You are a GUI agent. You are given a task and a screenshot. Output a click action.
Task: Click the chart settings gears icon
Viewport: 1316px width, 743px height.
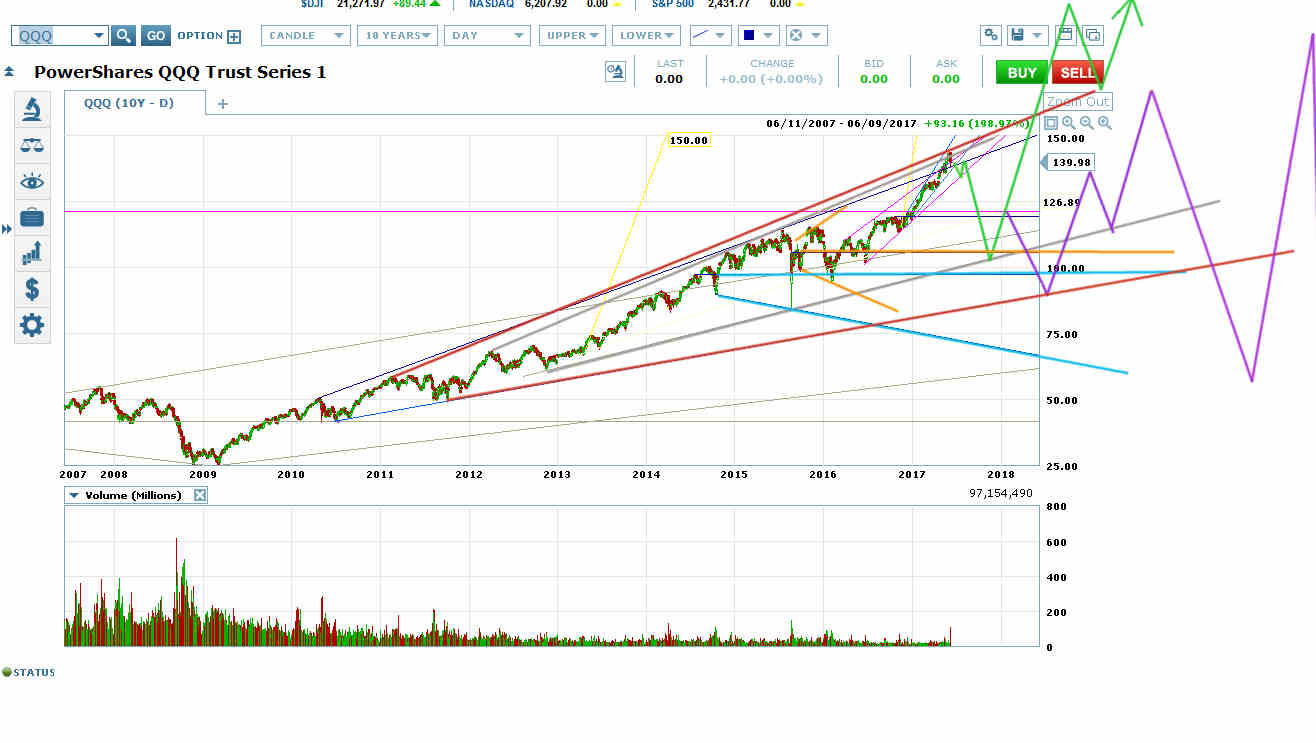point(990,35)
